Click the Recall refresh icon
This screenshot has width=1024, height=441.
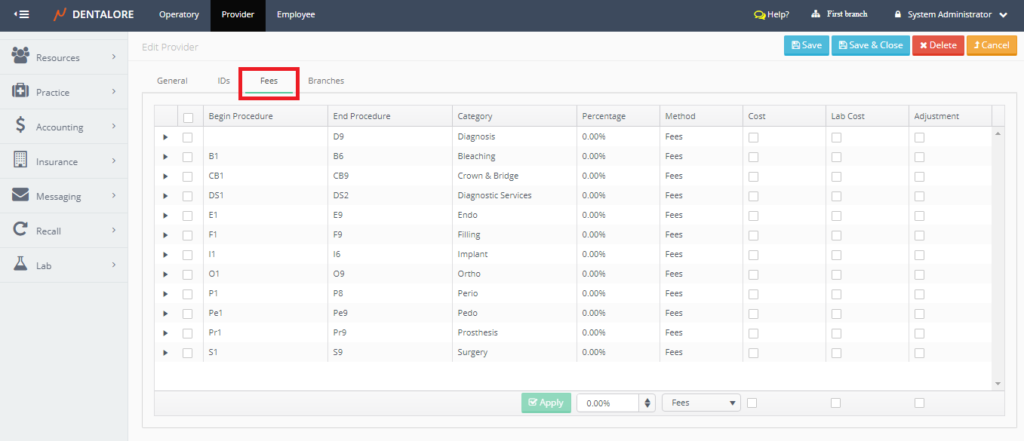click(20, 230)
